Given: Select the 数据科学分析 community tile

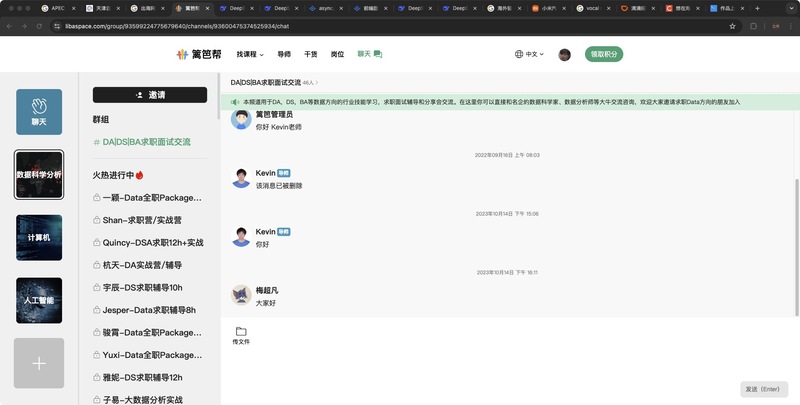Looking at the screenshot, I should pos(39,174).
